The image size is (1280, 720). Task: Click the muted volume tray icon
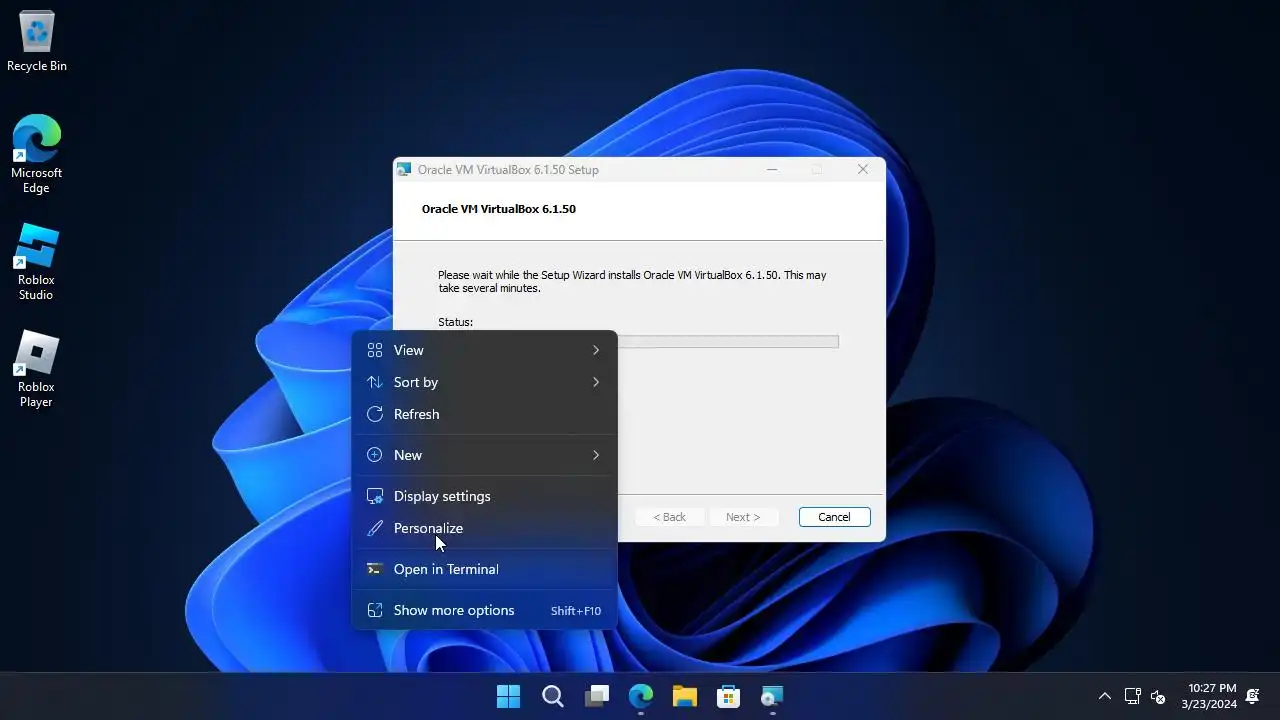(x=1158, y=696)
